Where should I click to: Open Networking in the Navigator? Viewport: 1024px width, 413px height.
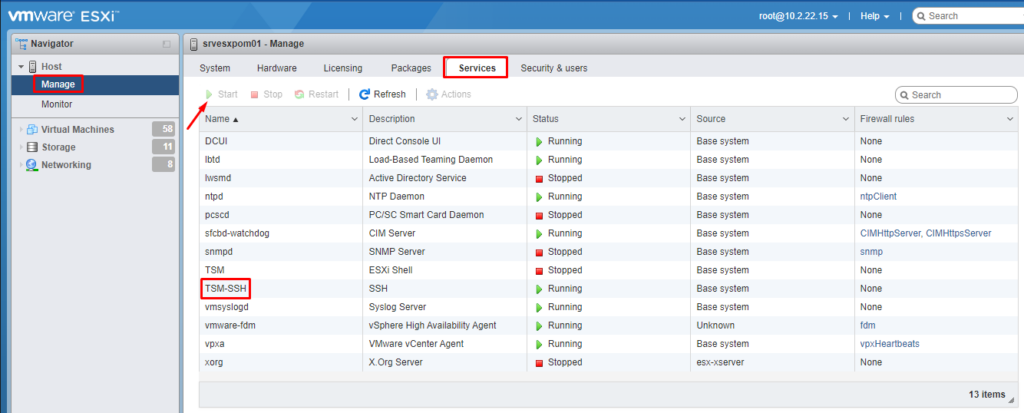tap(66, 165)
